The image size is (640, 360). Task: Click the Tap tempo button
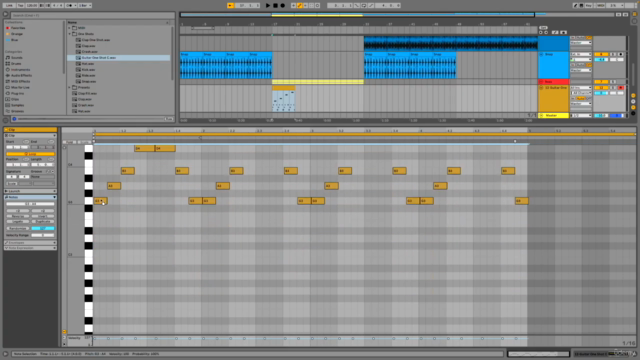20,6
